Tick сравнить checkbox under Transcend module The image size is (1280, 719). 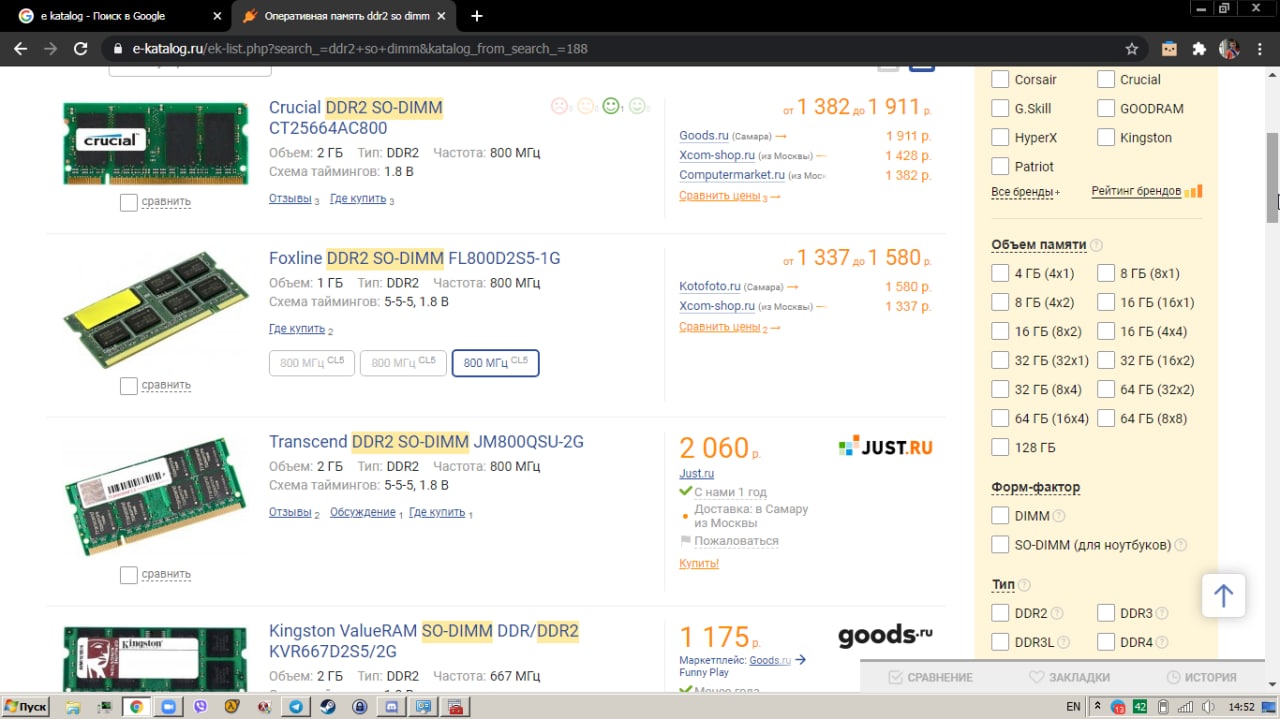pos(128,575)
